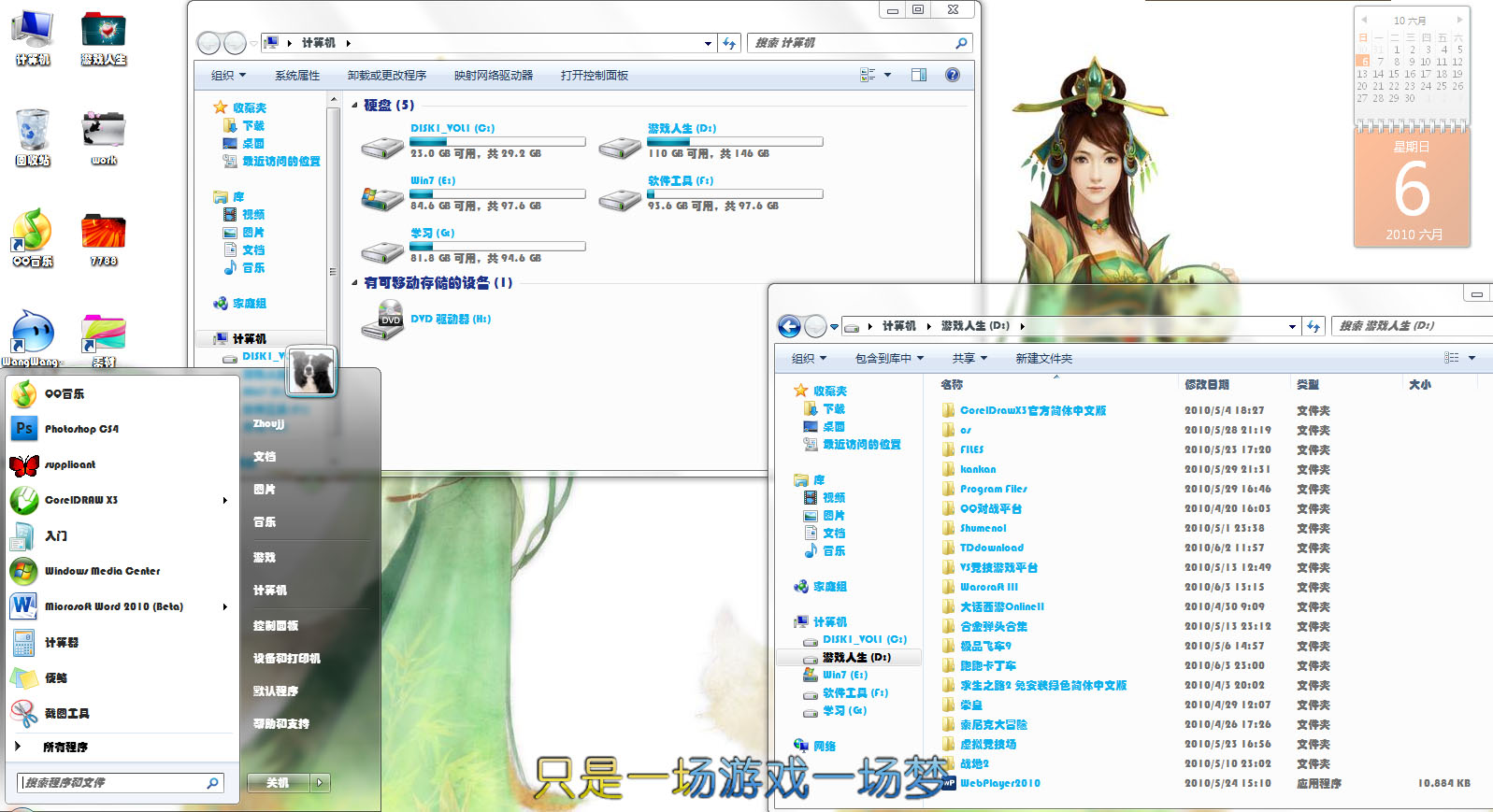
Task: Launch QQ音乐 desktop shortcut
Action: point(33,239)
